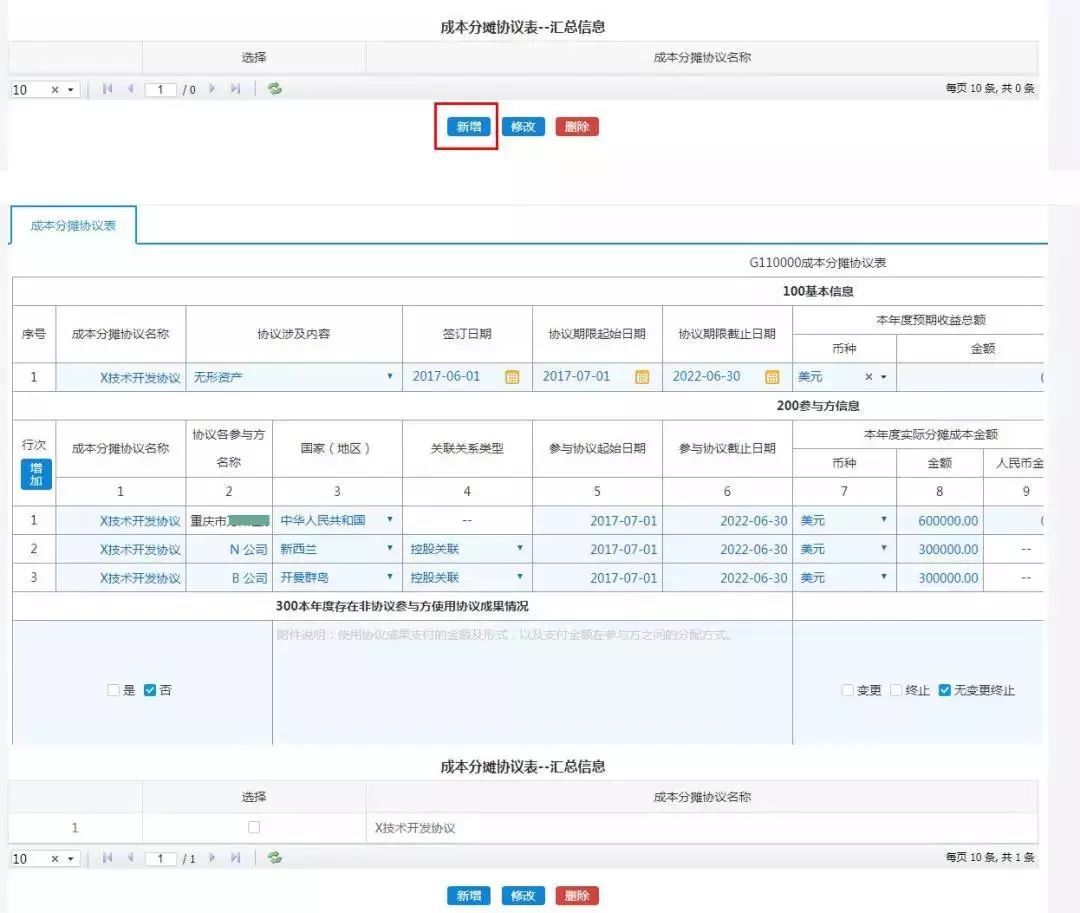The width and height of the screenshot is (1080, 913).
Task: Enable the 变更 checkbox
Action: click(847, 689)
